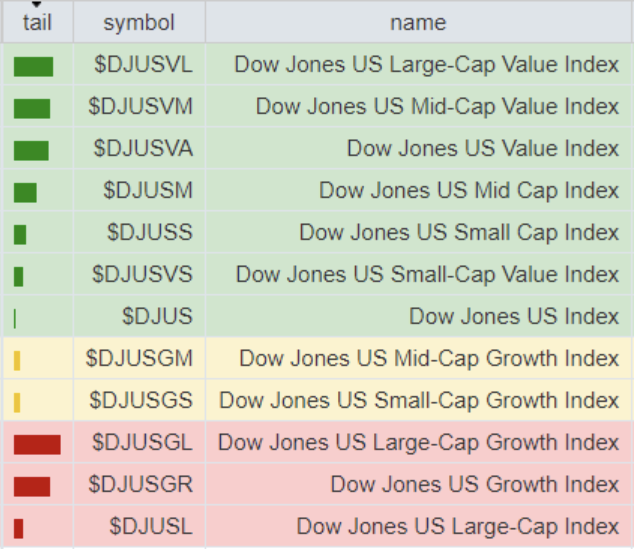Viewport: 636px width, 550px height.
Task: Click Dow Jones US Mid-Cap Growth Index
Action: [429, 358]
